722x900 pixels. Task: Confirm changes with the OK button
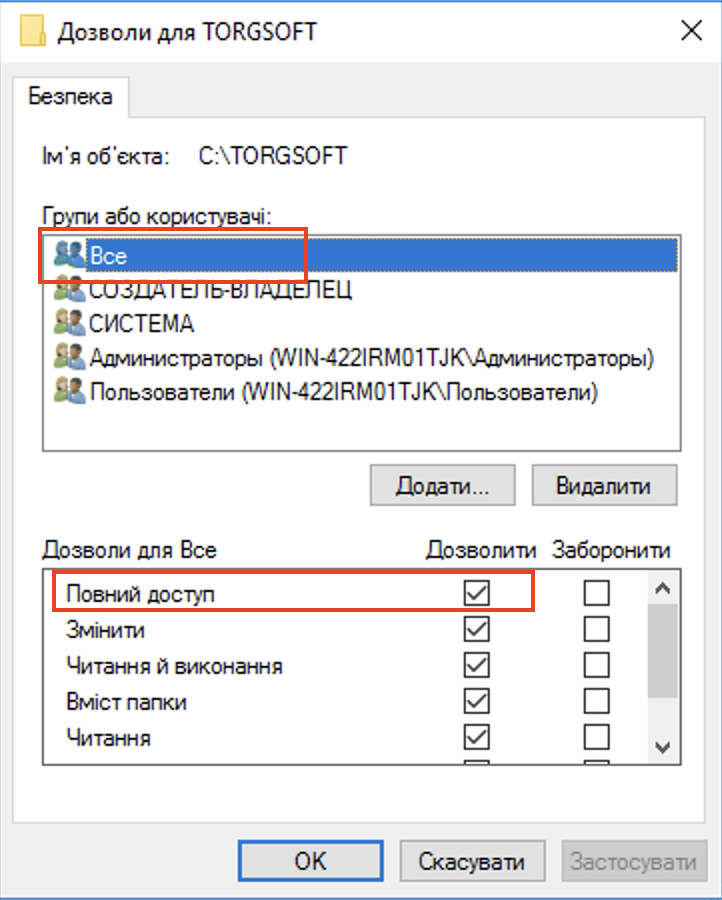tap(310, 860)
